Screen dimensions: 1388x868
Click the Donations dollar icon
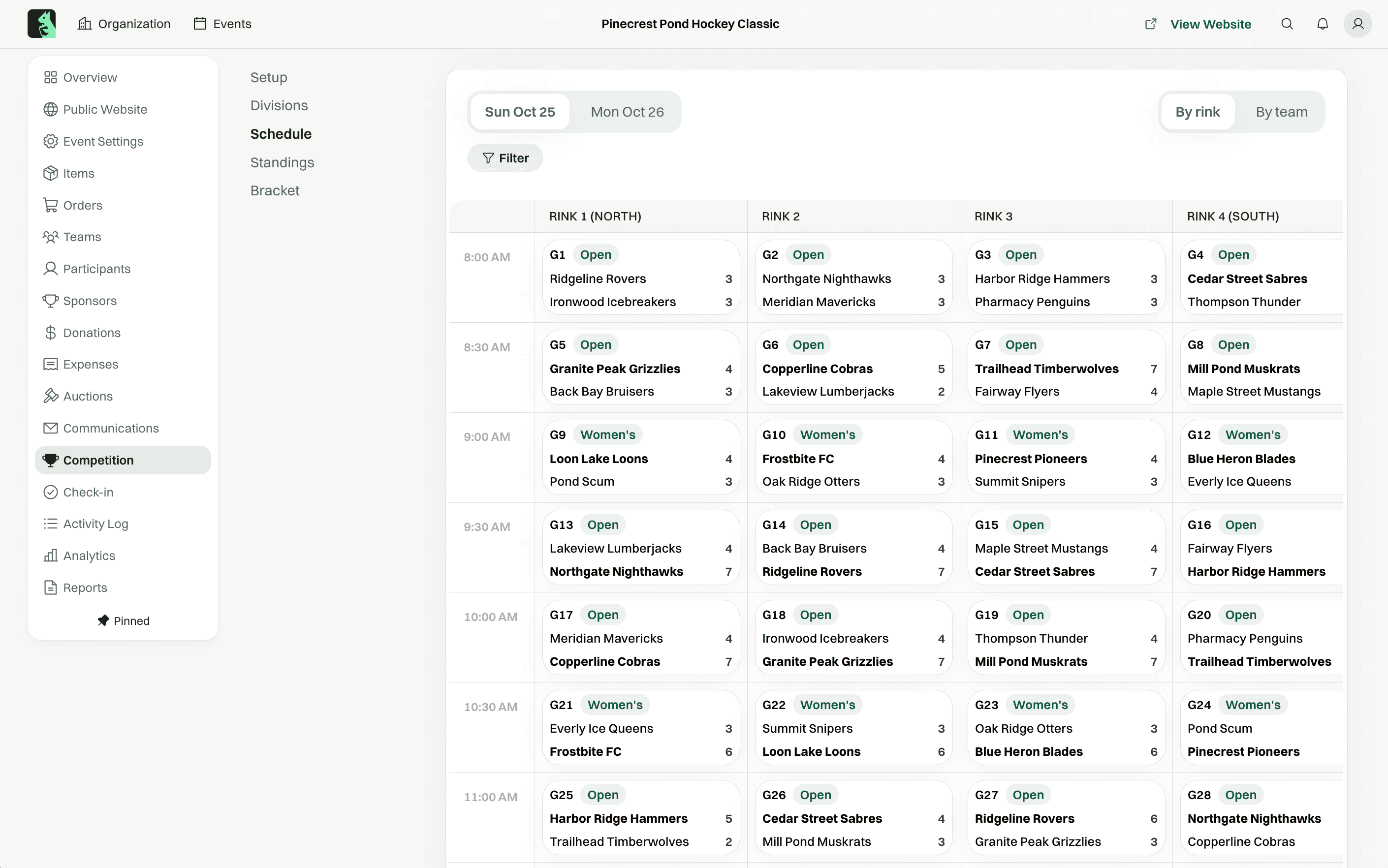click(x=51, y=333)
